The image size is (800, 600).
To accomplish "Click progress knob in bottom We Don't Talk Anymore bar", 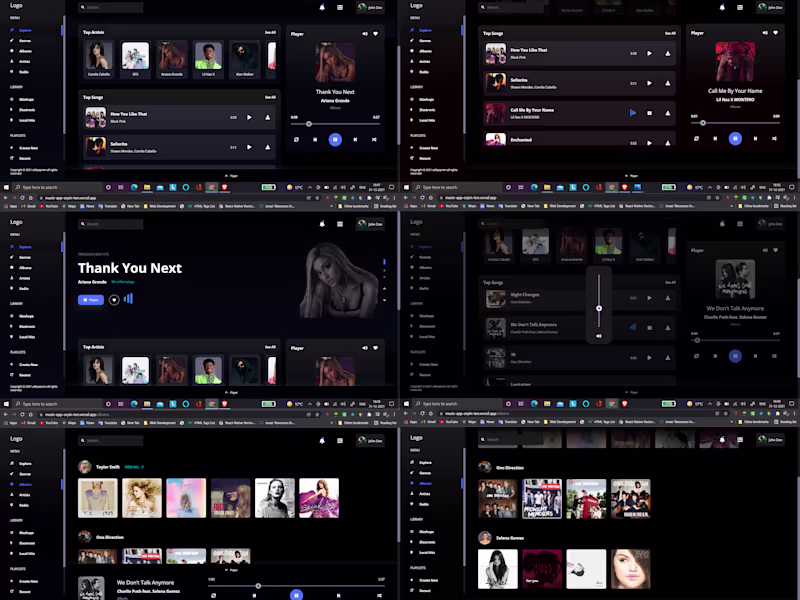I will click(258, 586).
